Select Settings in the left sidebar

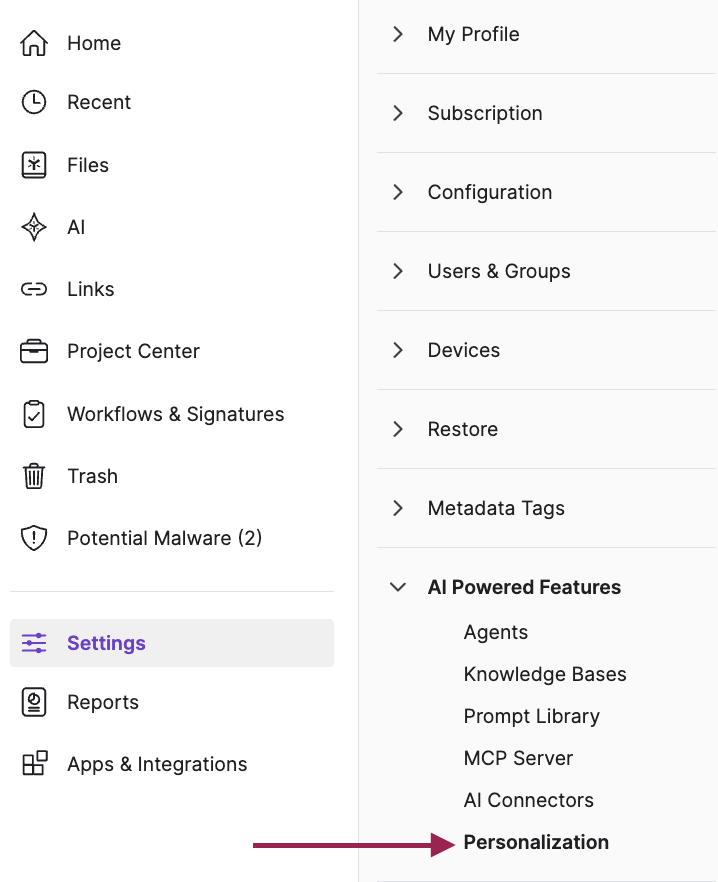[x=172, y=643]
